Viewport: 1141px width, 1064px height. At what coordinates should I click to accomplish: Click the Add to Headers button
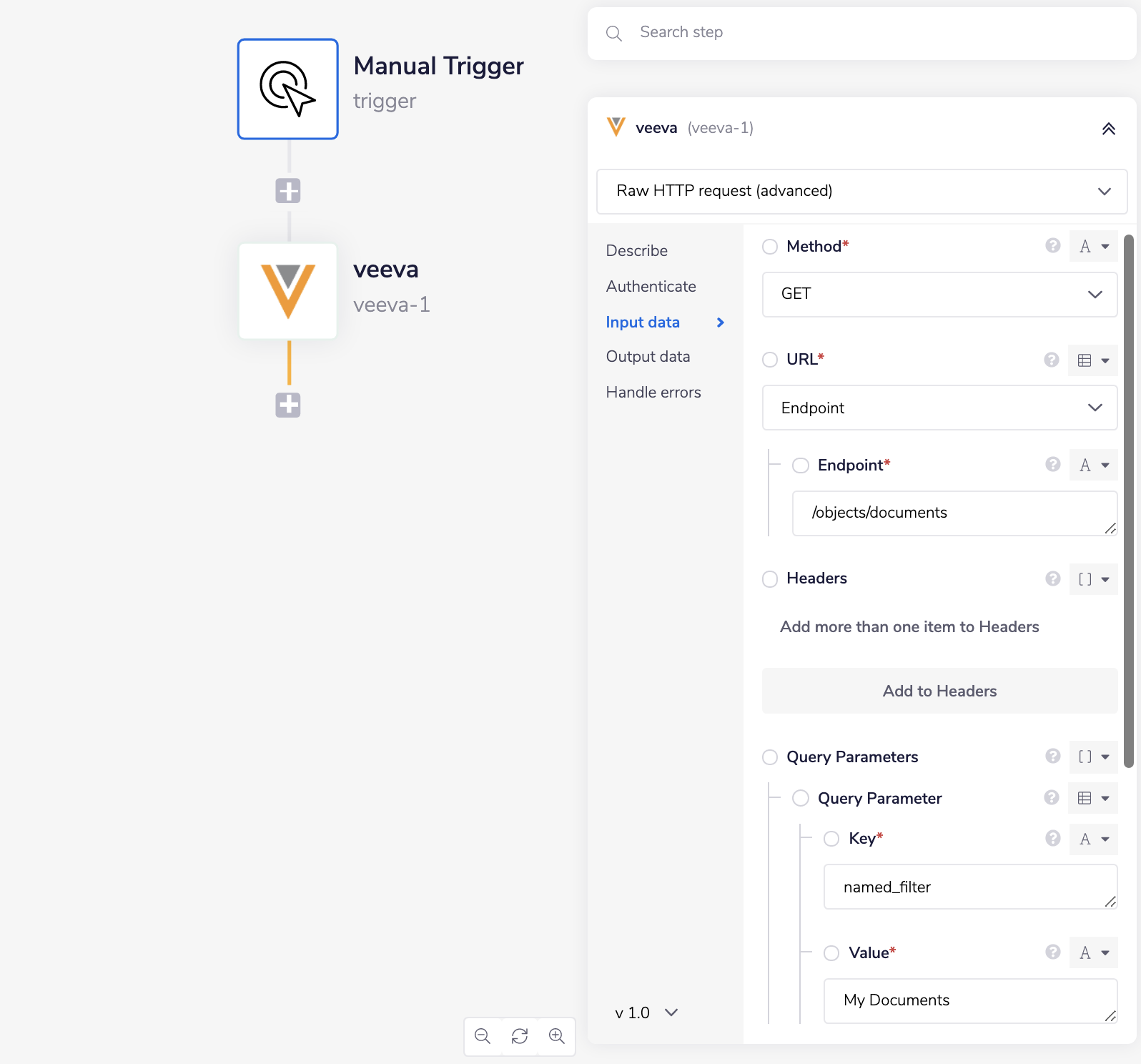939,691
